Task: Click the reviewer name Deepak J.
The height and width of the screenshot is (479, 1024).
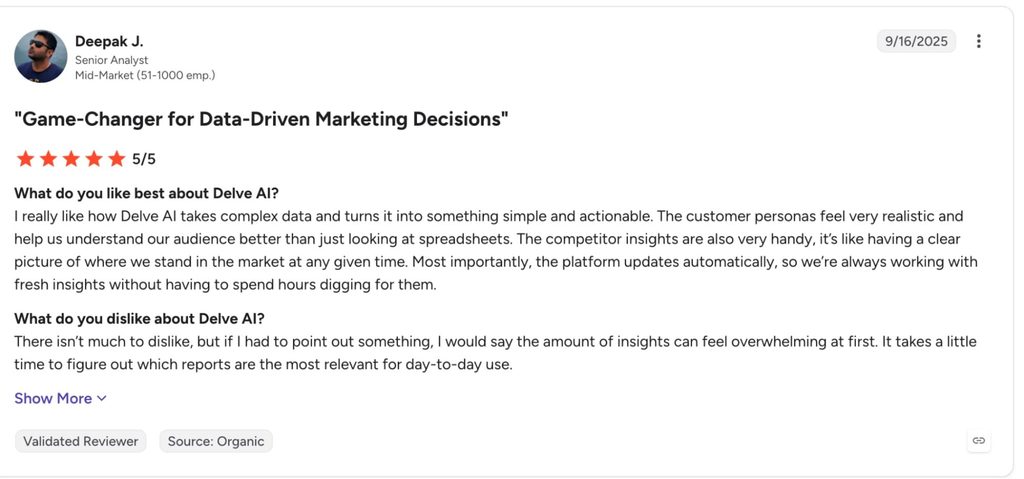Action: click(x=109, y=41)
